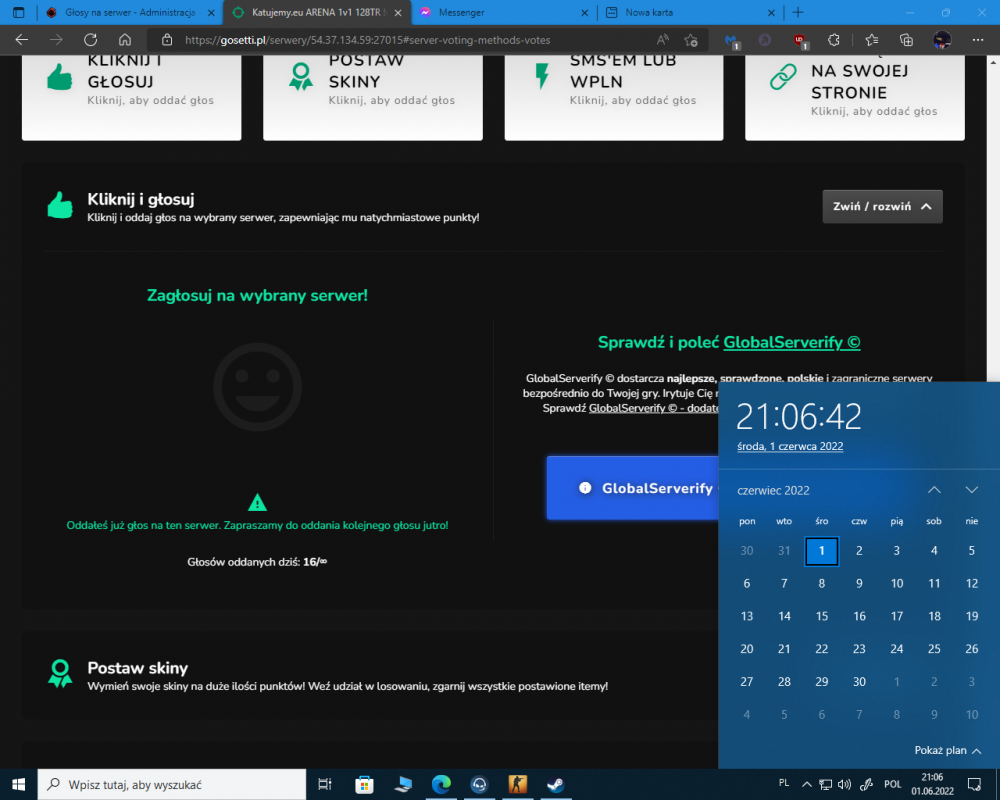Image resolution: width=1000 pixels, height=800 pixels.
Task: View site security lock info
Action: tap(167, 40)
